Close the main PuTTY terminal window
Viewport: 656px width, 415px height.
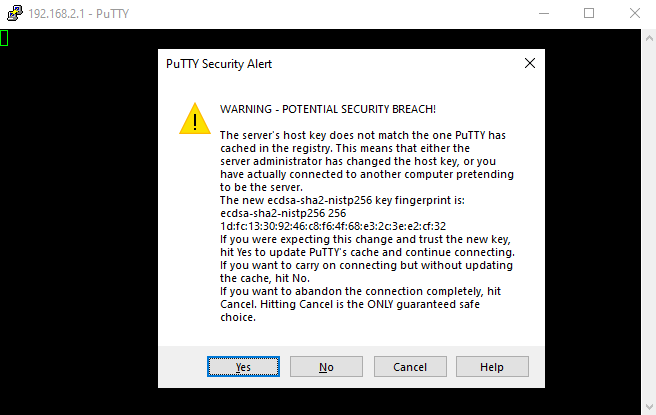tap(634, 13)
